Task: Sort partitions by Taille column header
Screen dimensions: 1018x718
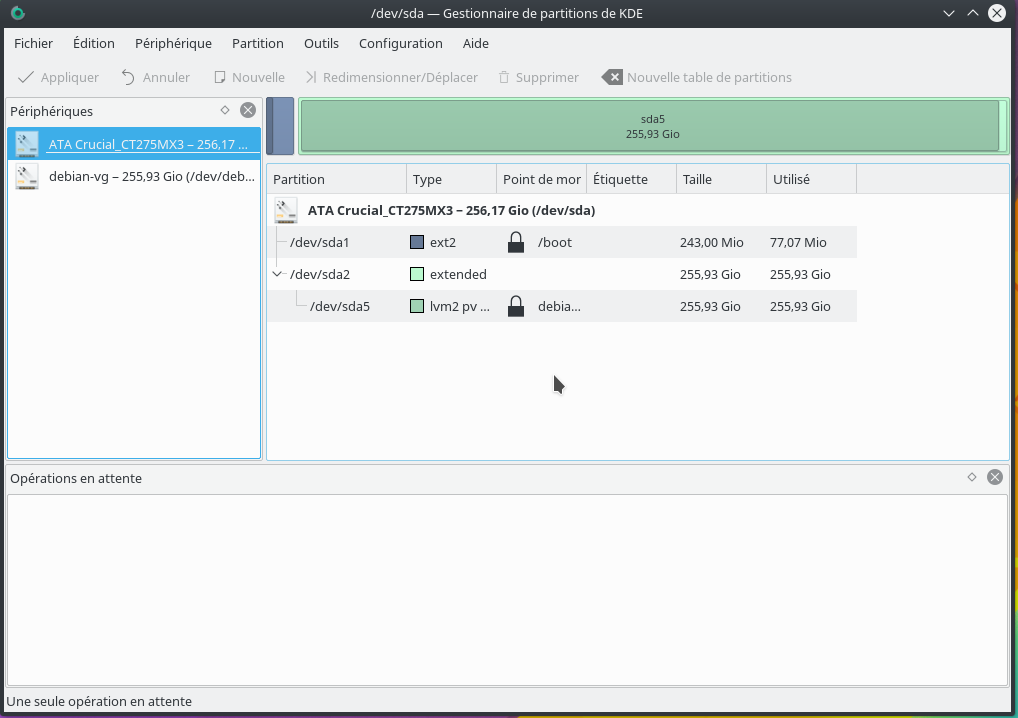Action: click(x=720, y=179)
